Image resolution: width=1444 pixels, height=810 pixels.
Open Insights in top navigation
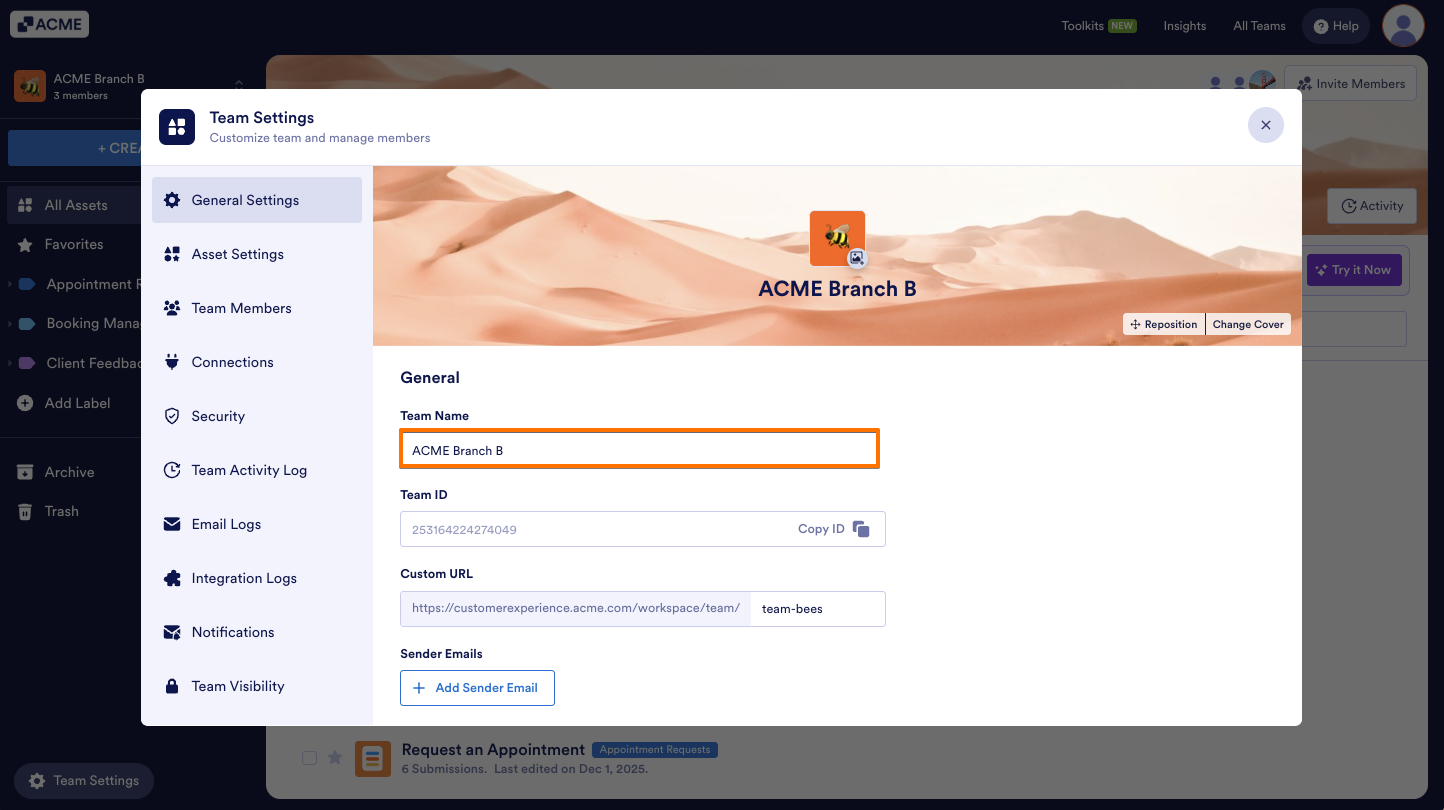pos(1185,26)
